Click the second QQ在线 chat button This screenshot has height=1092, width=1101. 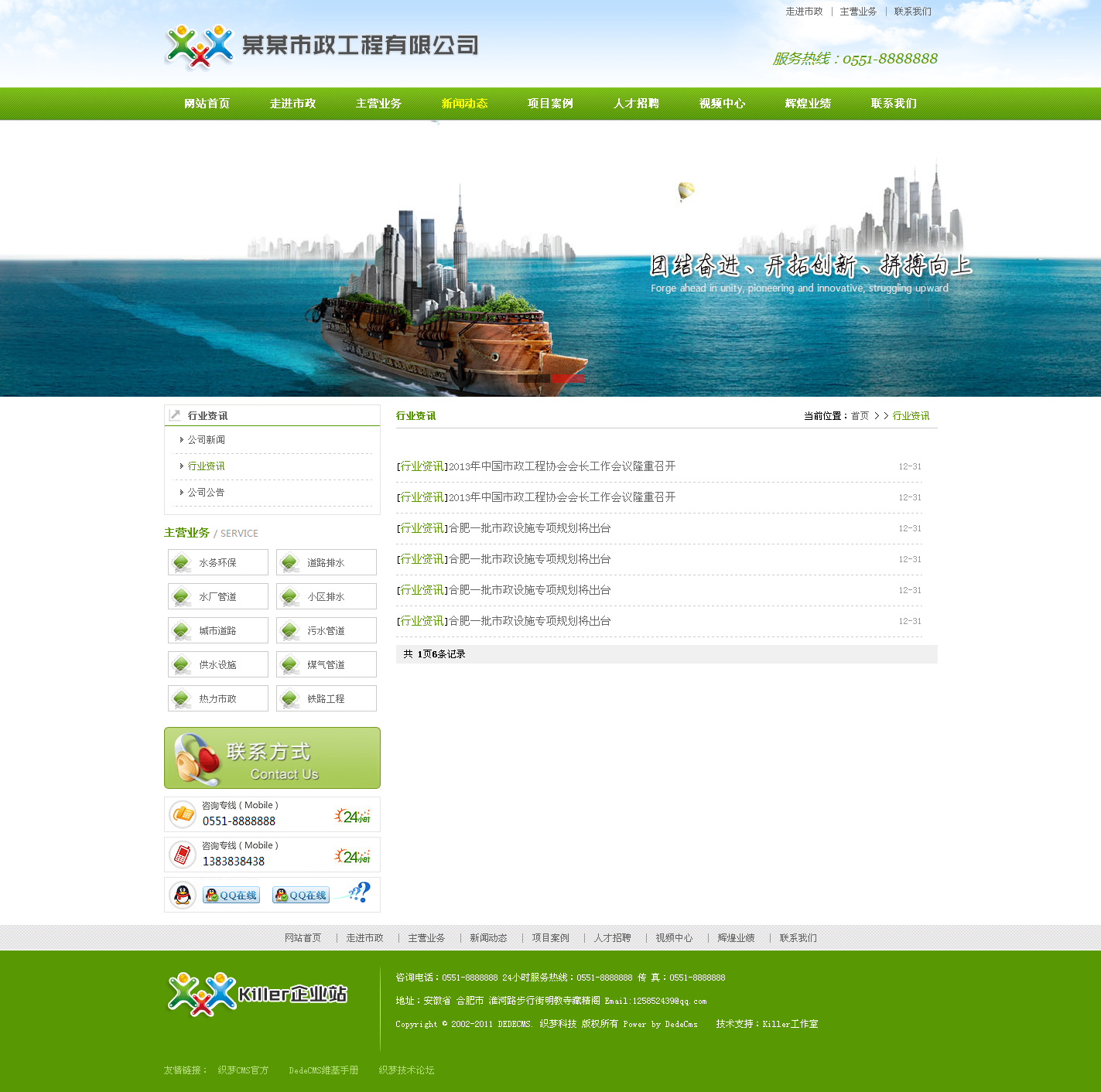click(x=300, y=895)
